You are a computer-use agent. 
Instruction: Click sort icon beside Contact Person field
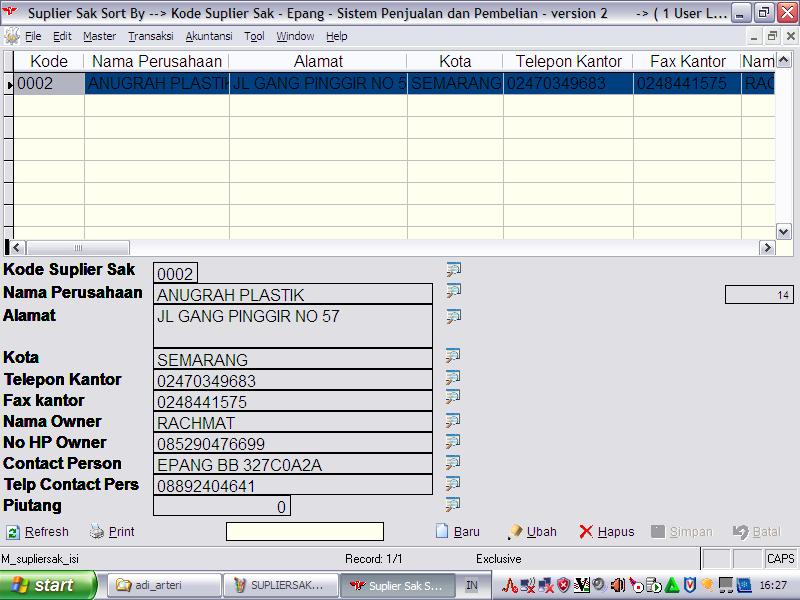(x=453, y=462)
